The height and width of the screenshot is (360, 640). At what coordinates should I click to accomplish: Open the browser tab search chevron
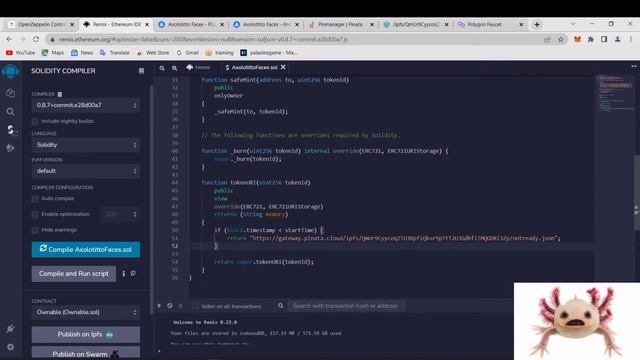coord(573,24)
